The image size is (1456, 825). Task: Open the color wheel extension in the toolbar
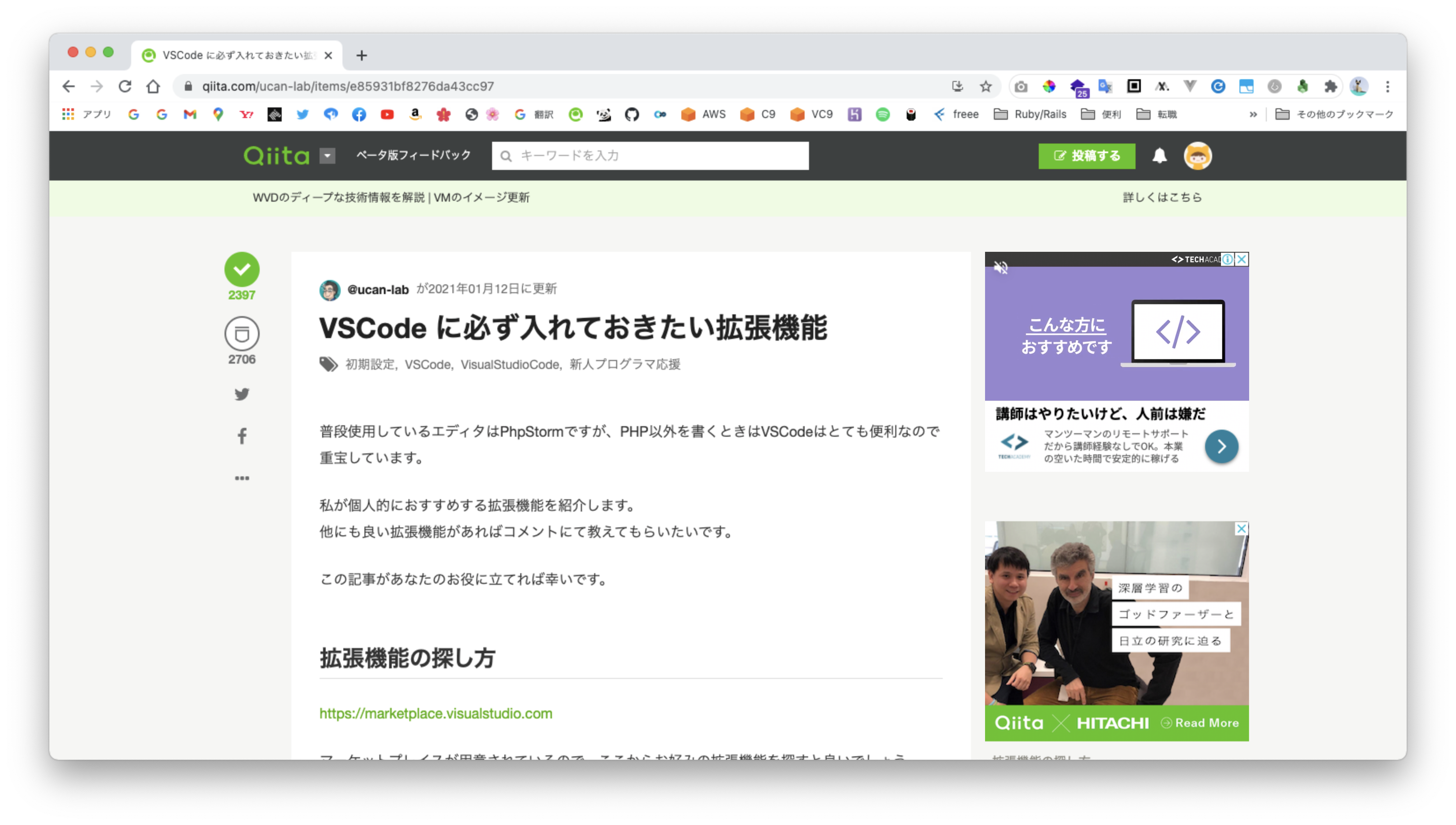point(1049,86)
